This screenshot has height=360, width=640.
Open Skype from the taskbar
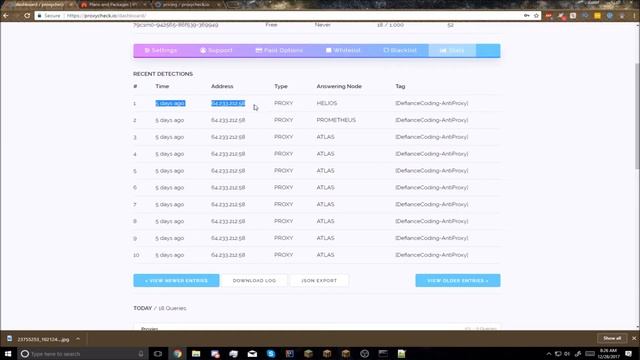pyautogui.click(x=271, y=354)
